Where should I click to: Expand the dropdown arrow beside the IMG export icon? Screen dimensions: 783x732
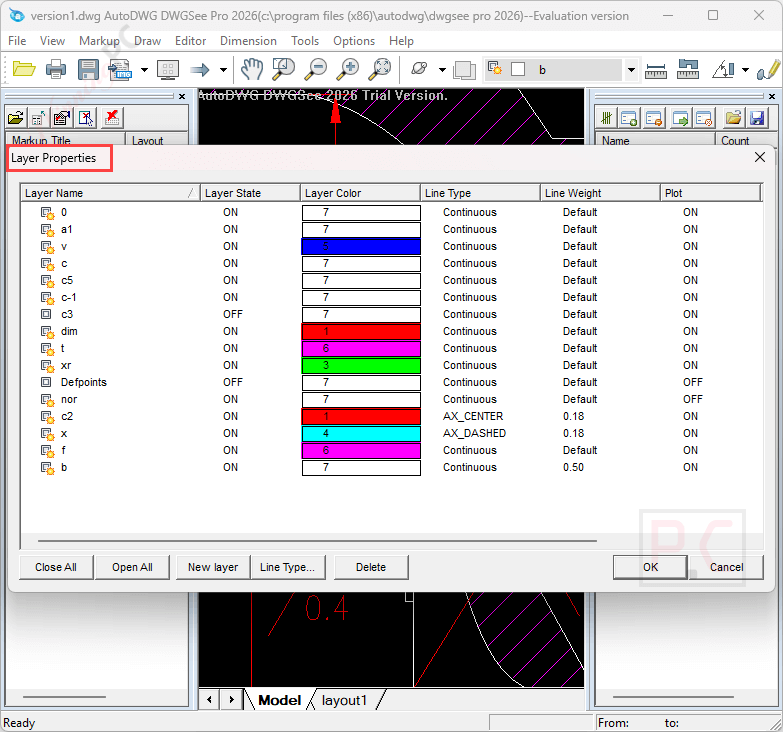pyautogui.click(x=144, y=70)
